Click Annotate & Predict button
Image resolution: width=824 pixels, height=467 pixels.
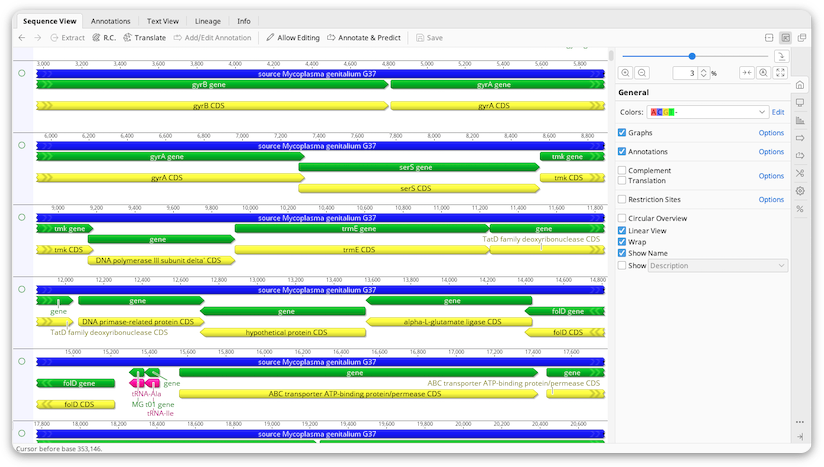(364, 38)
